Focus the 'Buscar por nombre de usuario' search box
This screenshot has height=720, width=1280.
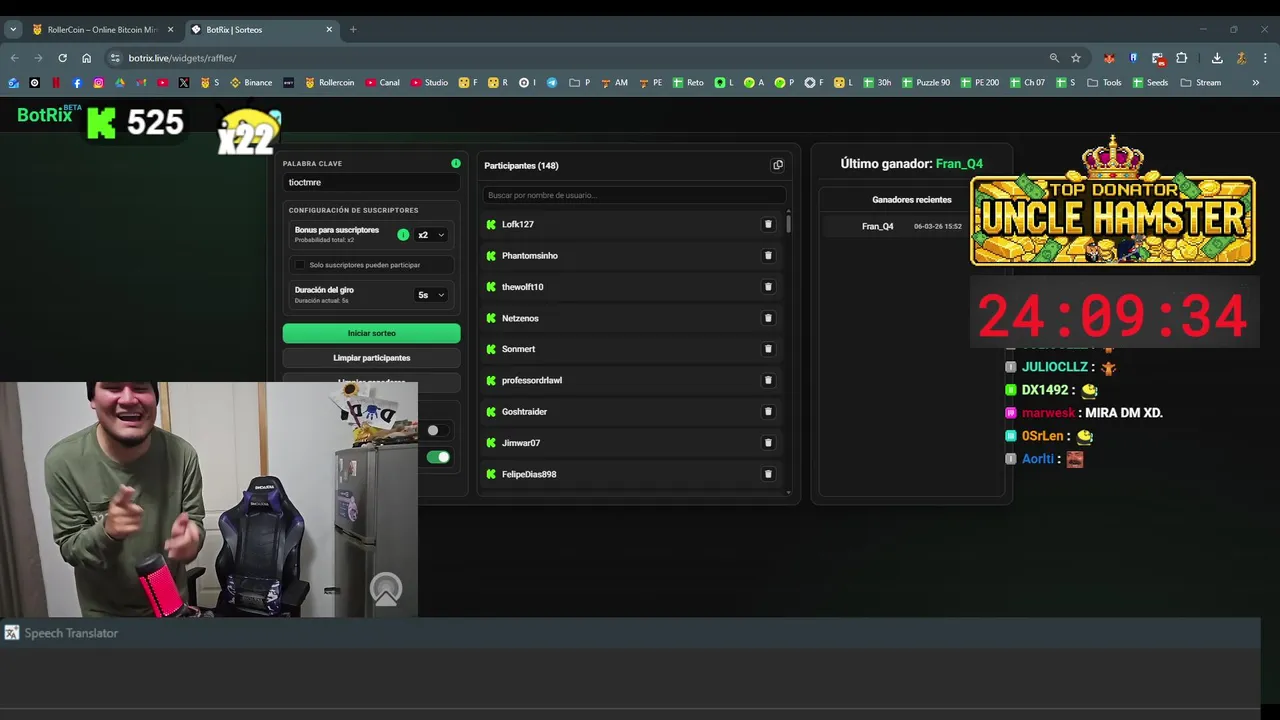click(x=634, y=195)
